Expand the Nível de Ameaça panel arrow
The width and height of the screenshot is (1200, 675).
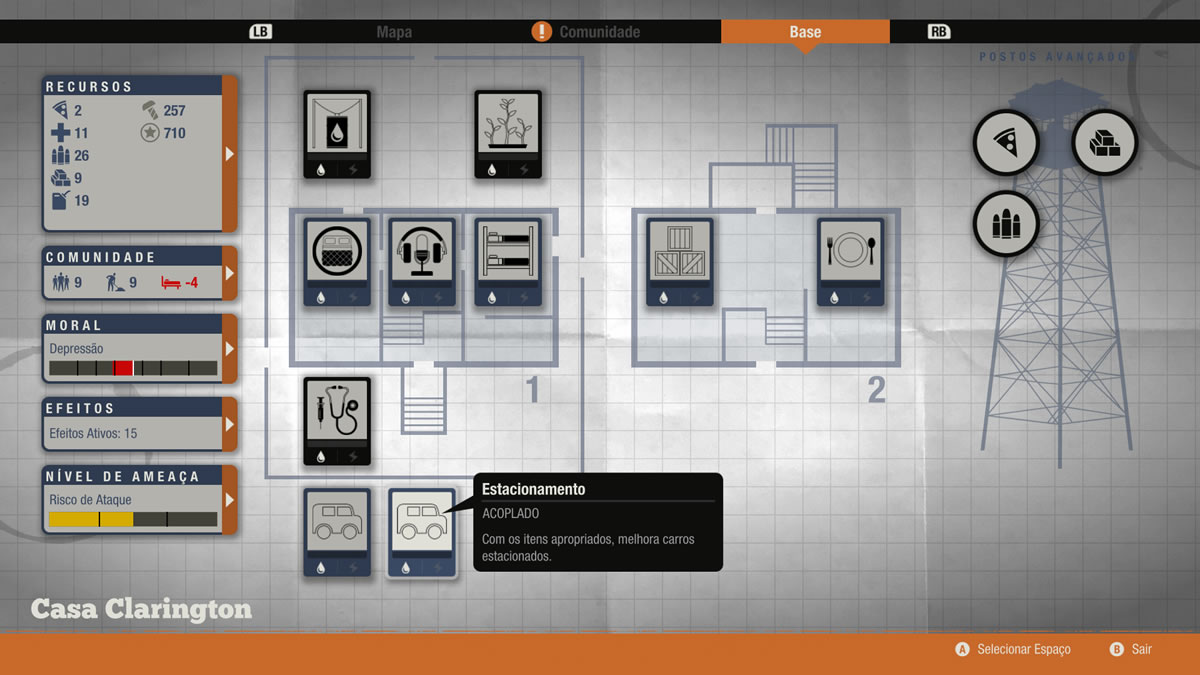pos(230,499)
